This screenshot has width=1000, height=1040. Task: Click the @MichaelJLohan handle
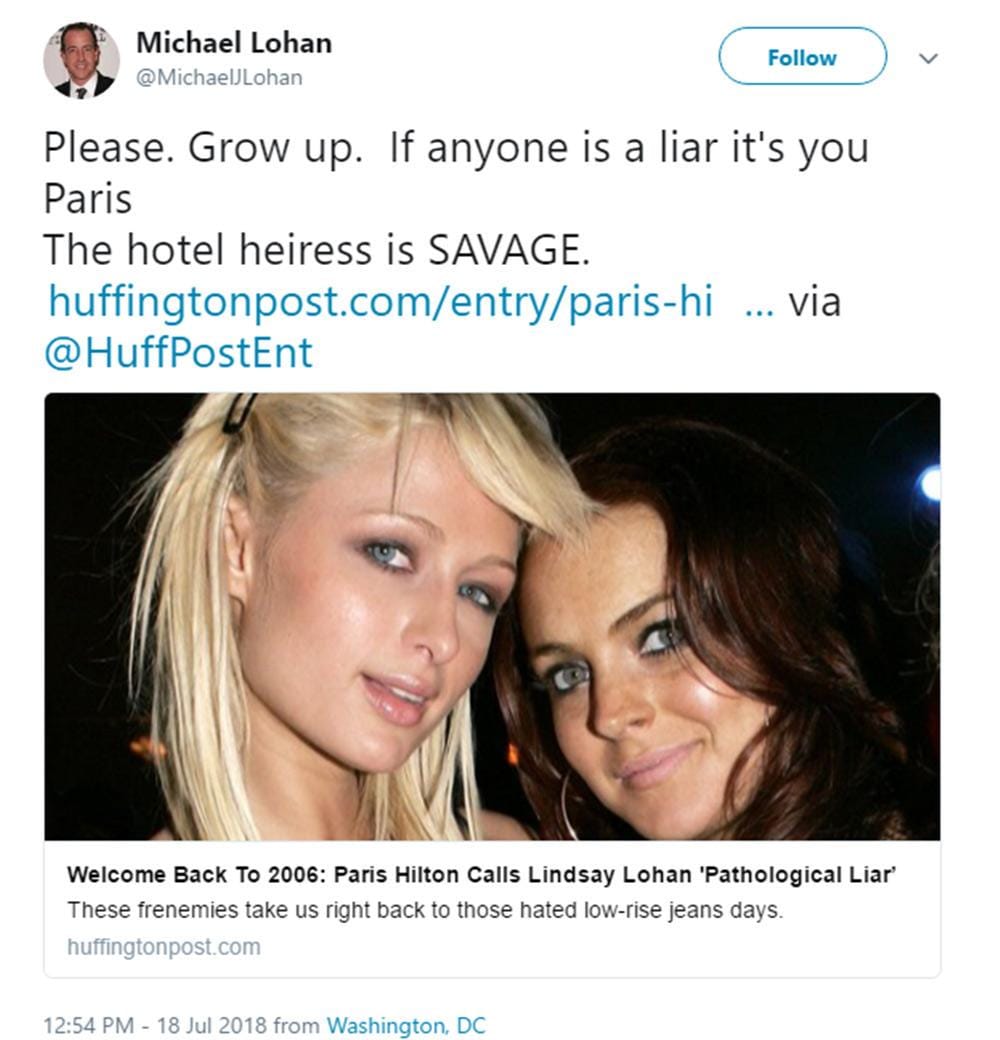coord(219,77)
